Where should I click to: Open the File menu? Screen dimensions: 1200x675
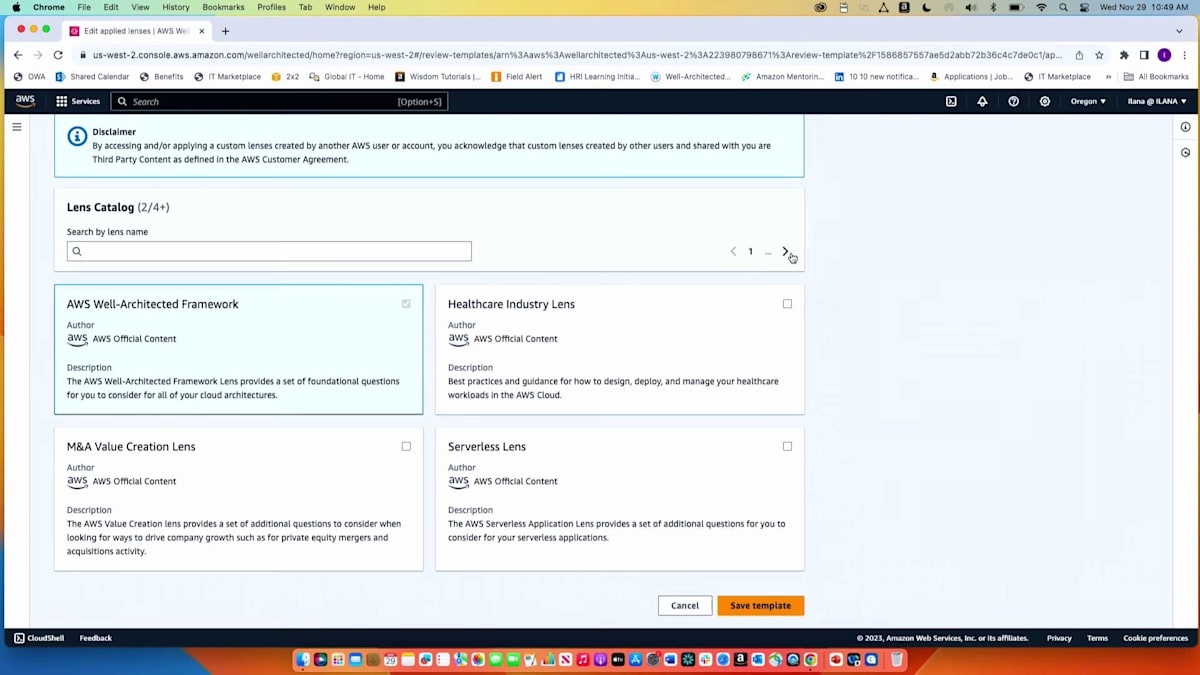tap(84, 7)
